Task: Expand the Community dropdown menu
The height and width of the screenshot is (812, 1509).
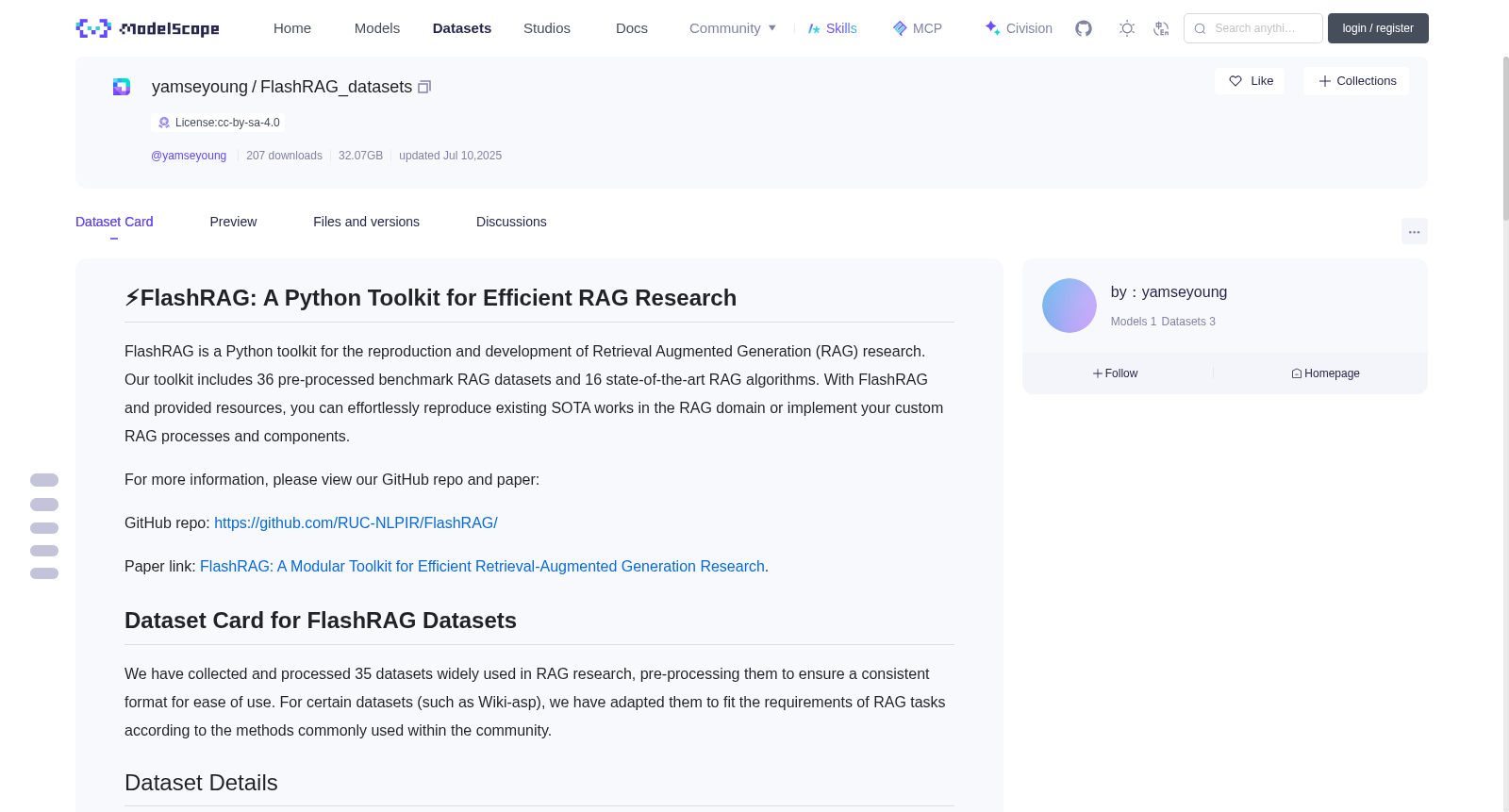Action: (733, 28)
